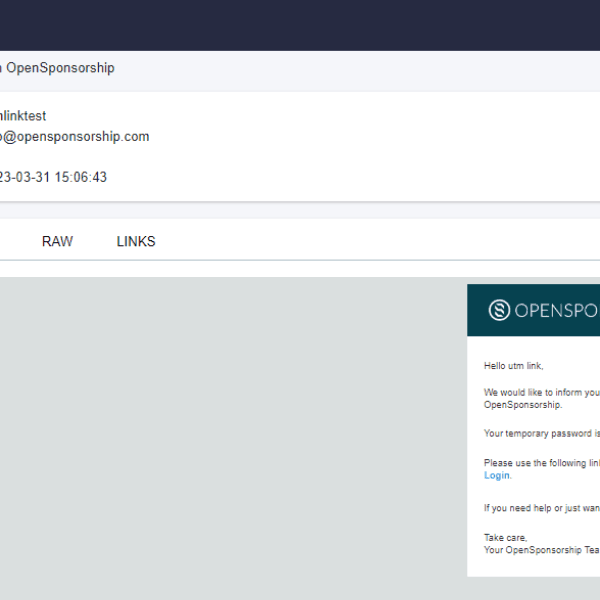
Task: Click the 'We would like to inform you' text
Action: coord(541,393)
